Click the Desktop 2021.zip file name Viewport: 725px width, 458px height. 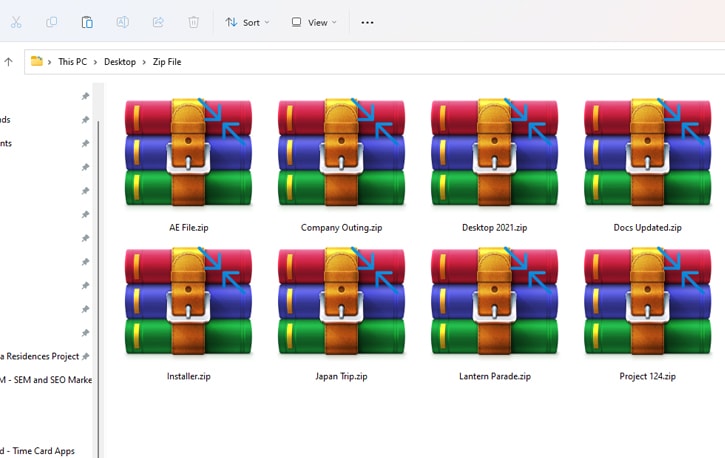(x=494, y=227)
